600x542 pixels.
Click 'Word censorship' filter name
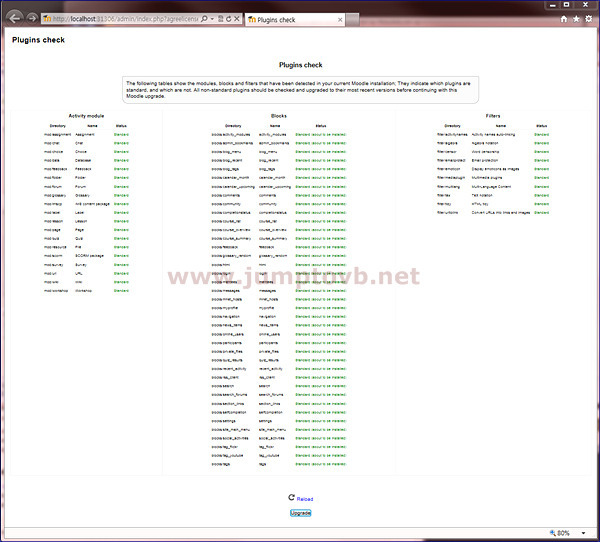(485, 152)
